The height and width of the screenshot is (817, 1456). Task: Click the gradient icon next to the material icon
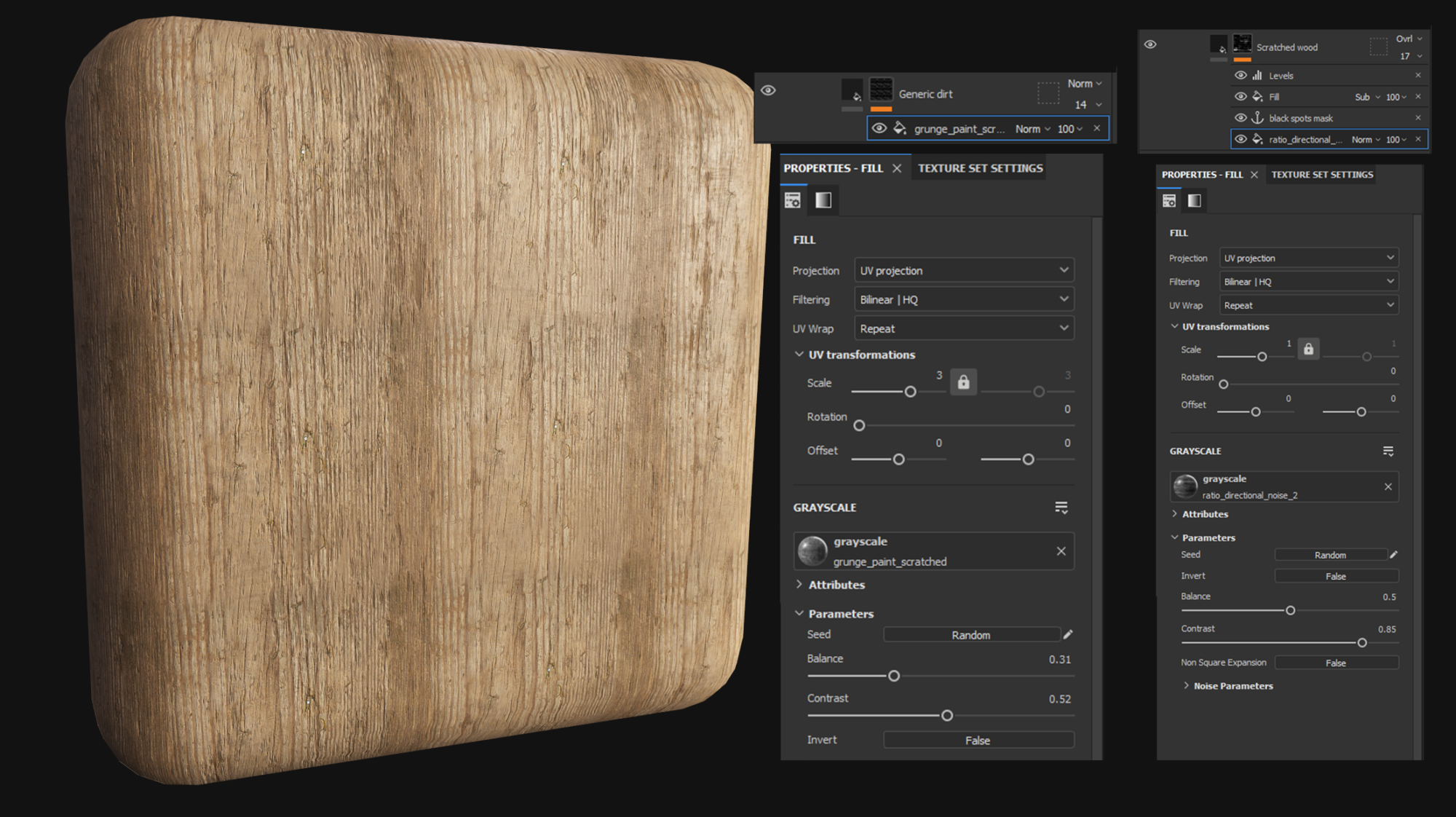tap(823, 200)
